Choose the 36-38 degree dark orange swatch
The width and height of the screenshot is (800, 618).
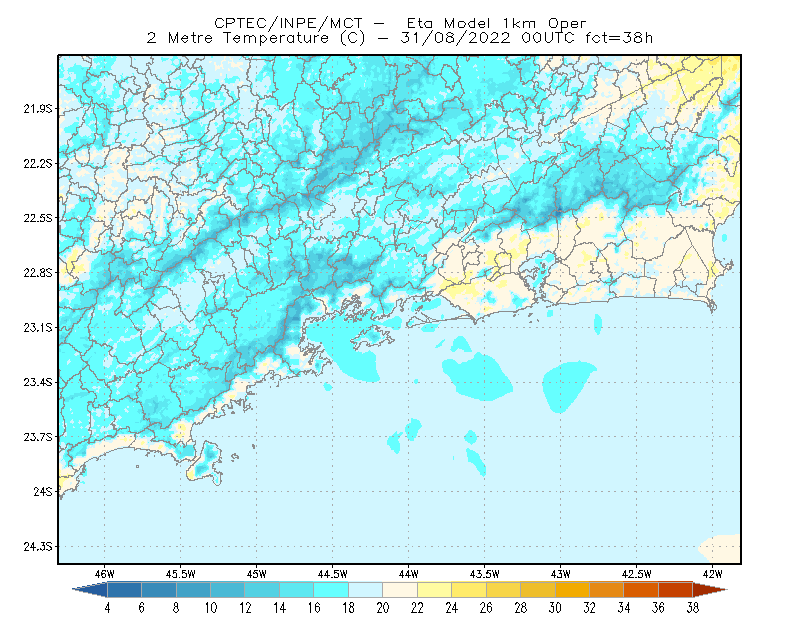coord(676,590)
